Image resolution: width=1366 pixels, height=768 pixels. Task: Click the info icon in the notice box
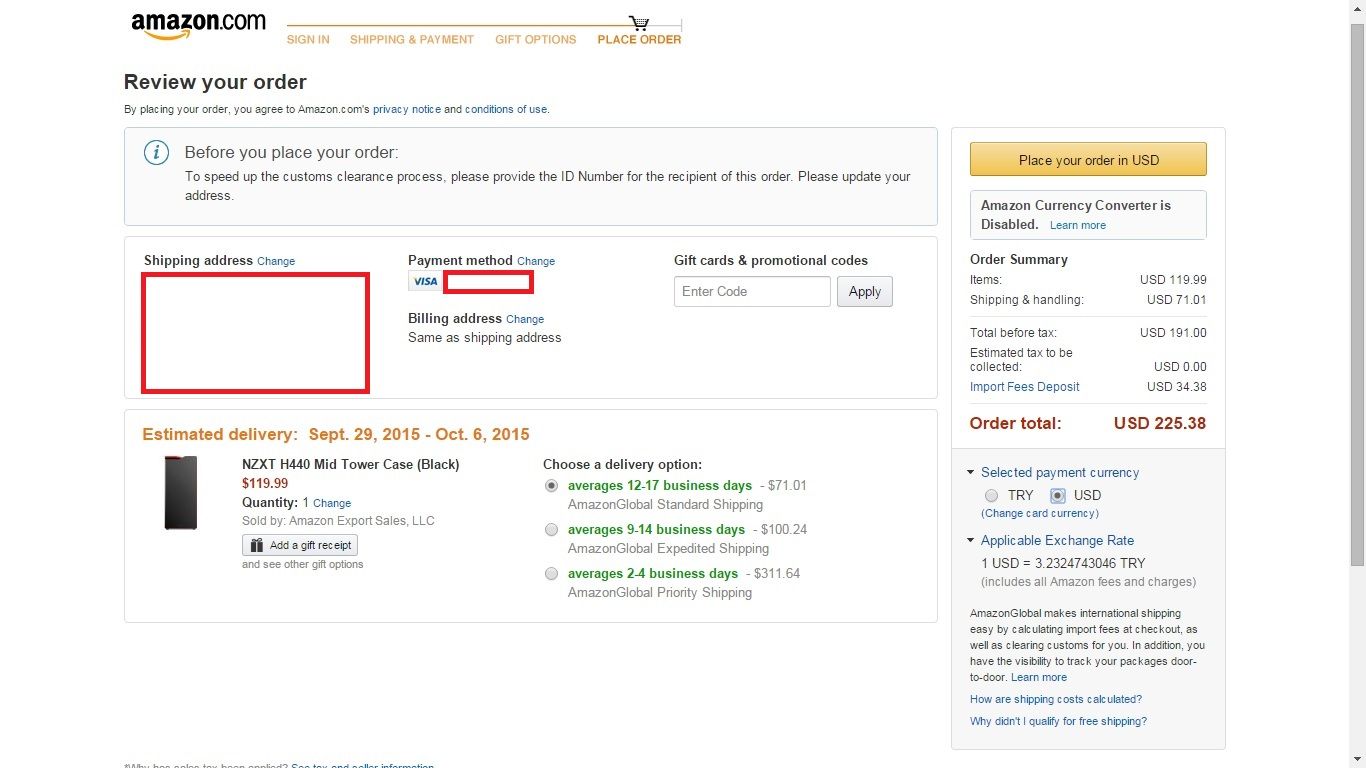coord(156,153)
